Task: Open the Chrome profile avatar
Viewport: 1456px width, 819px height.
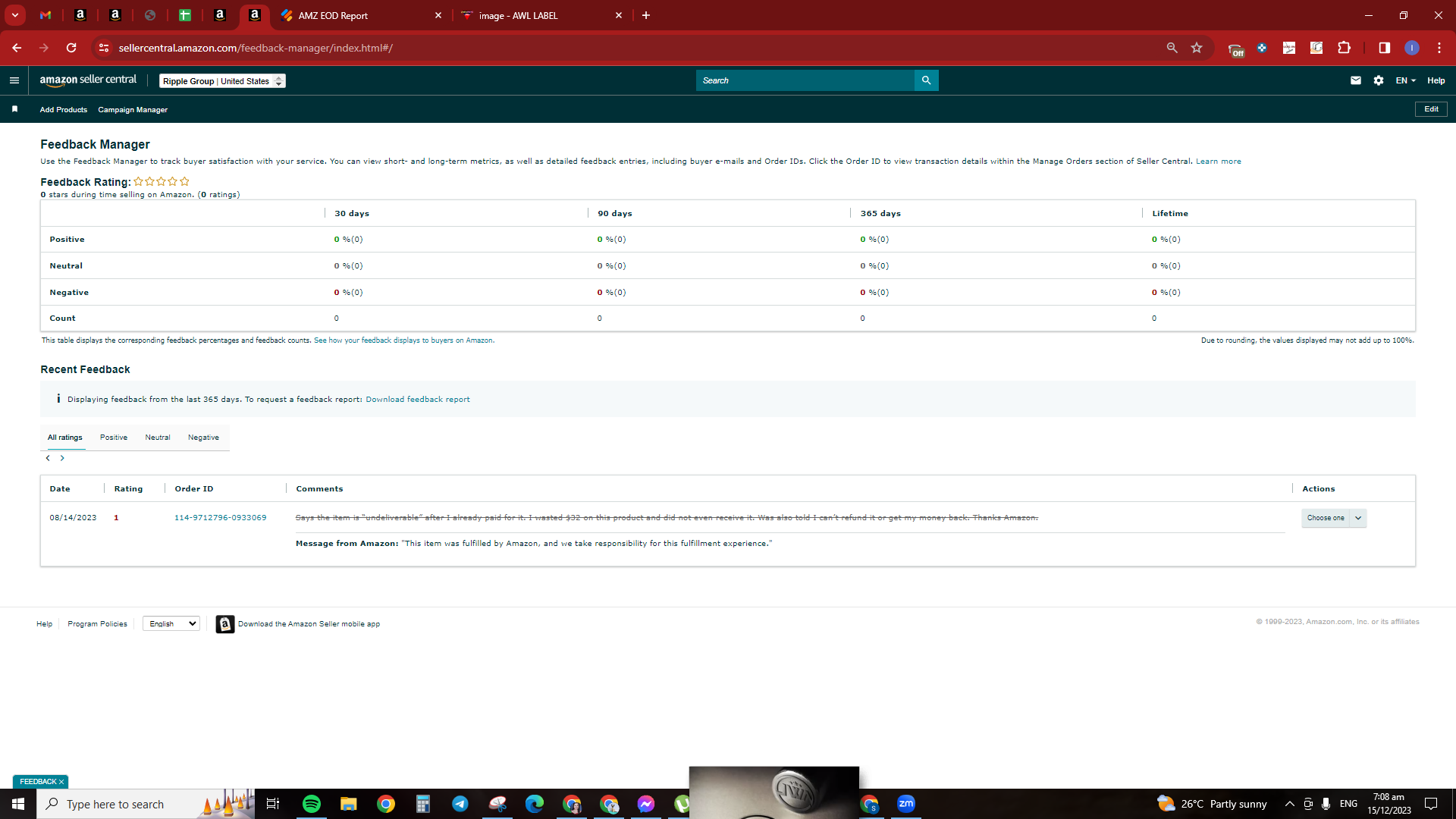Action: point(1412,48)
